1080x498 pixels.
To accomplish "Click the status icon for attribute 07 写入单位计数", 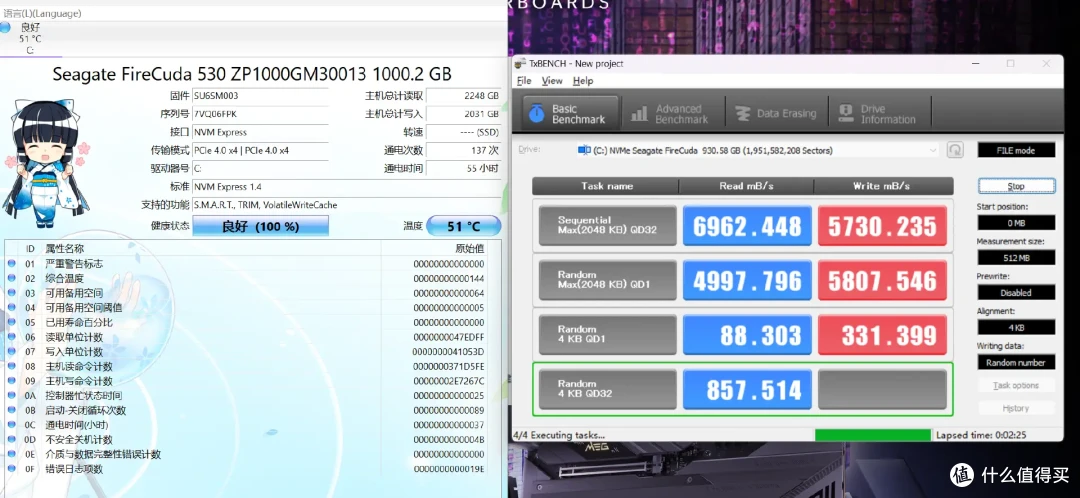I will 11,351.
